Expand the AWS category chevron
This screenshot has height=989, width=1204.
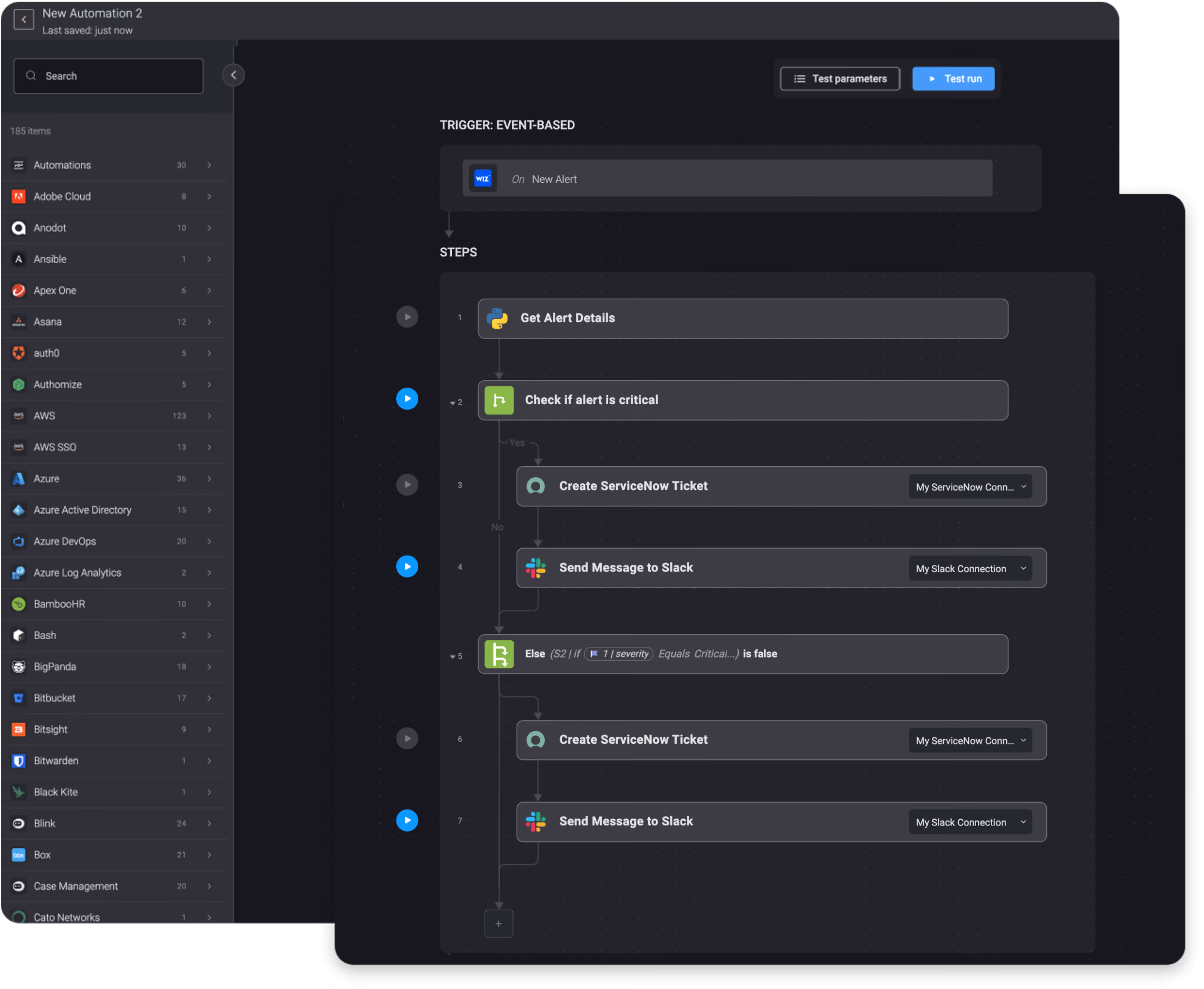(x=210, y=416)
